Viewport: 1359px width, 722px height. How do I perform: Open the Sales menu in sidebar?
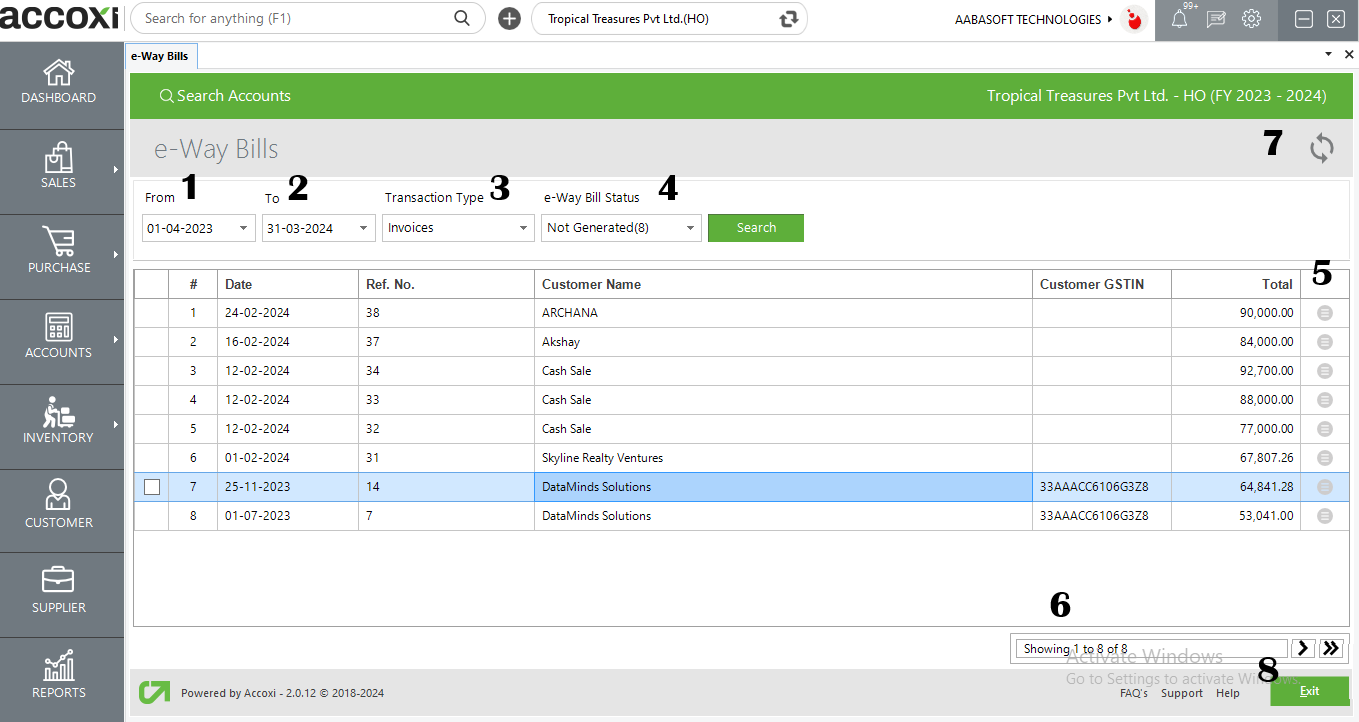59,169
